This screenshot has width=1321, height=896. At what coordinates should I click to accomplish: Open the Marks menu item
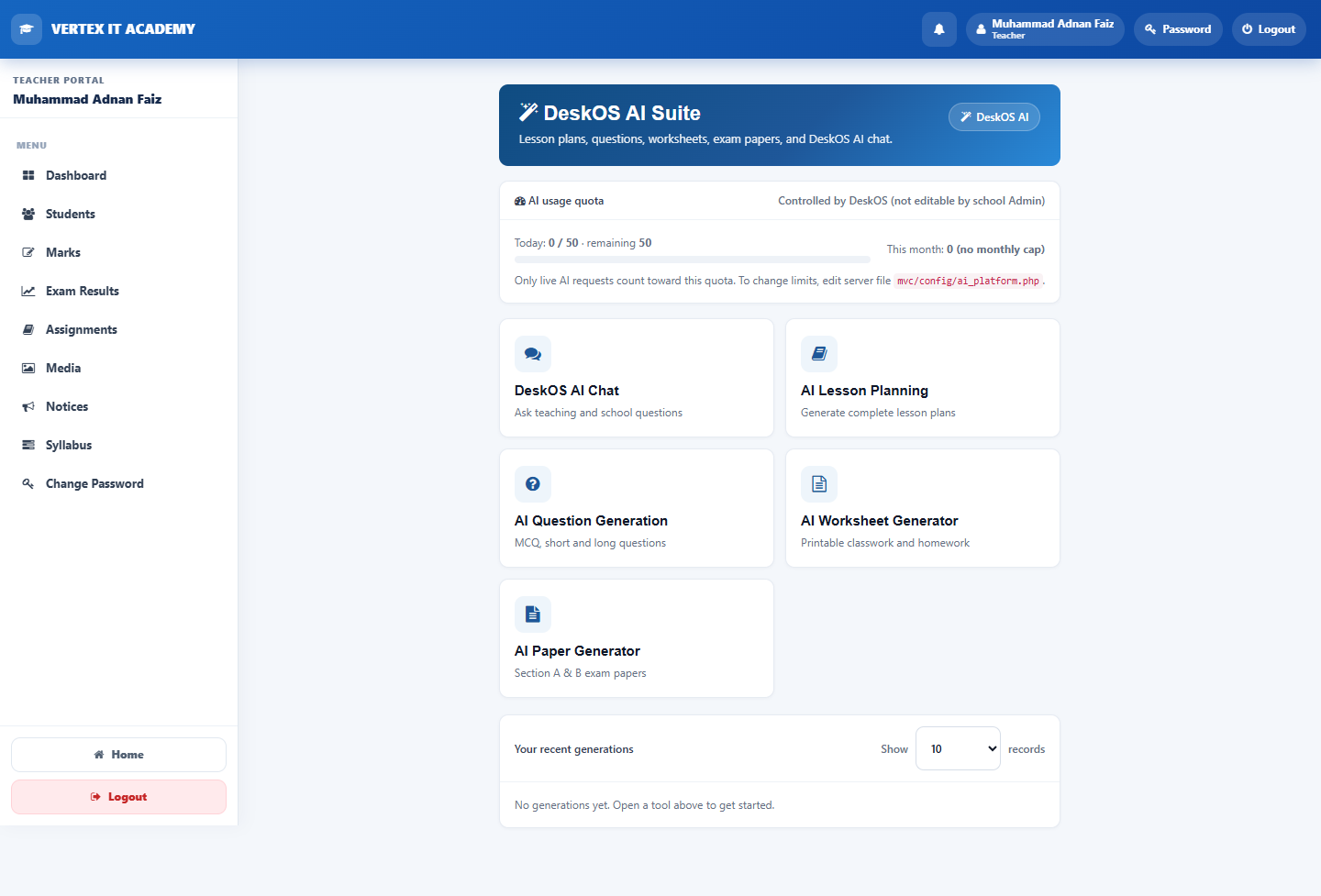click(119, 252)
